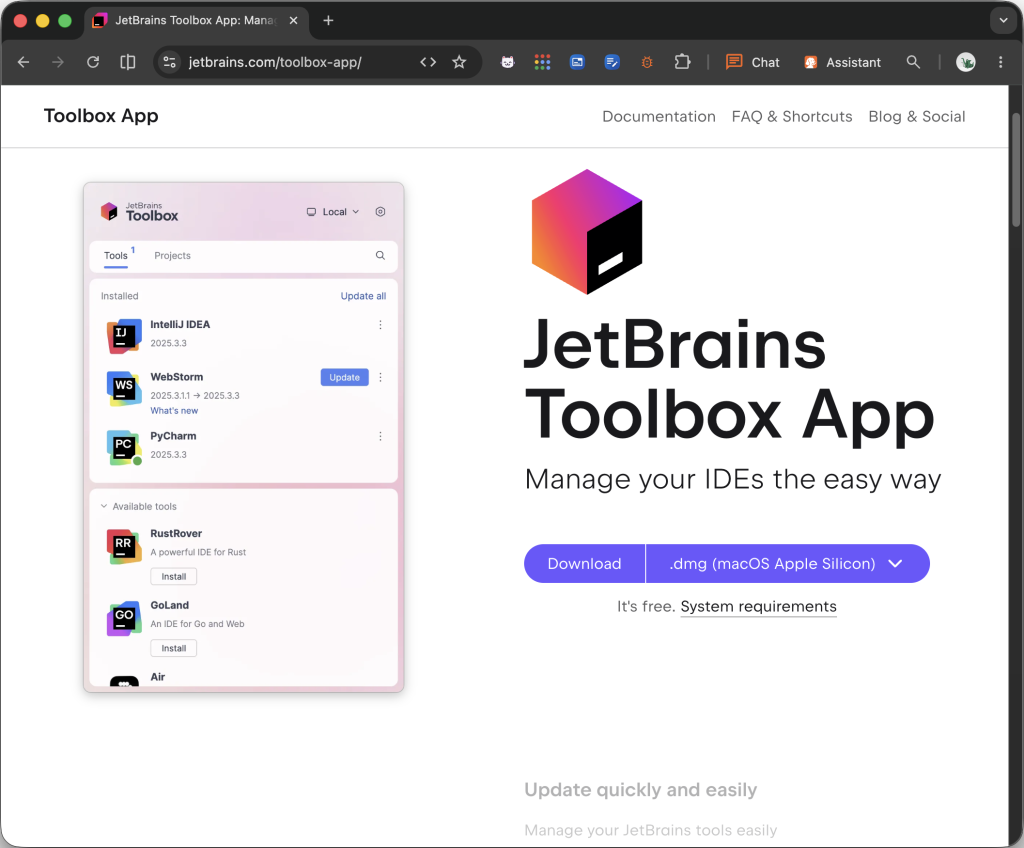The image size is (1024, 848).
Task: Open WebStorm What's new link
Action: [x=174, y=410]
